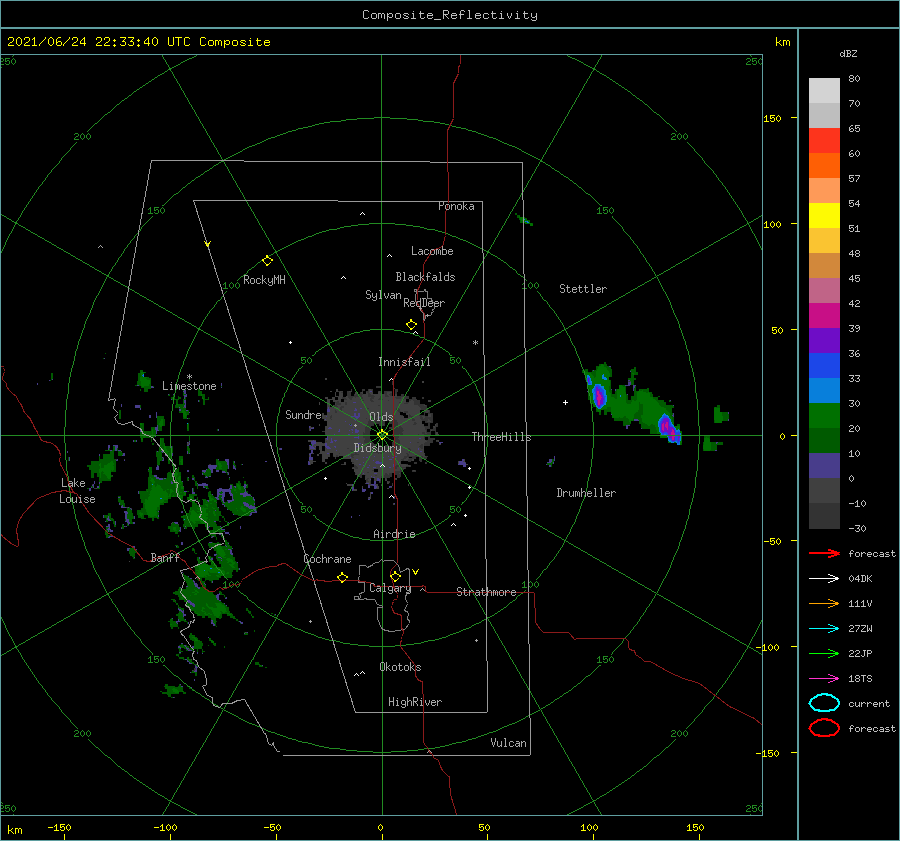Click the cyan current ellipse in legend
The image size is (900, 841).
click(824, 703)
